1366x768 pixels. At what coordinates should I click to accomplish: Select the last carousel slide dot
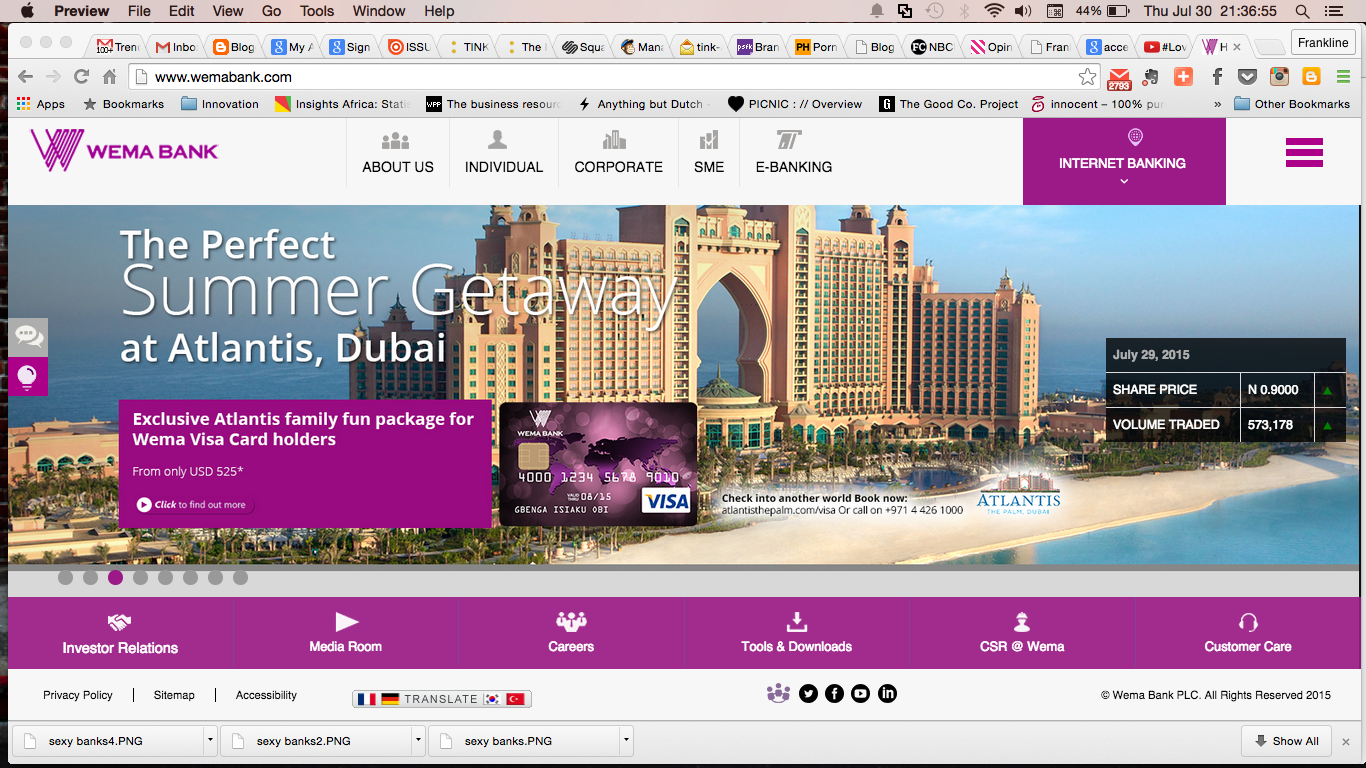(240, 577)
